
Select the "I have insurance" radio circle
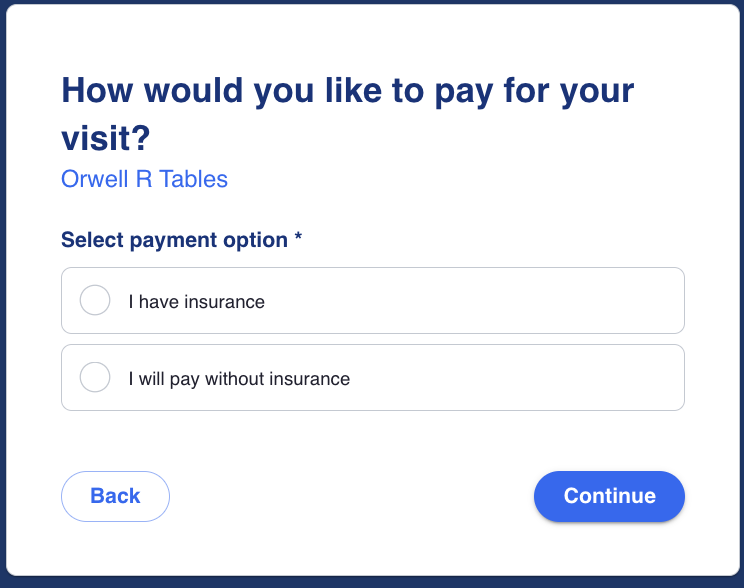(95, 300)
